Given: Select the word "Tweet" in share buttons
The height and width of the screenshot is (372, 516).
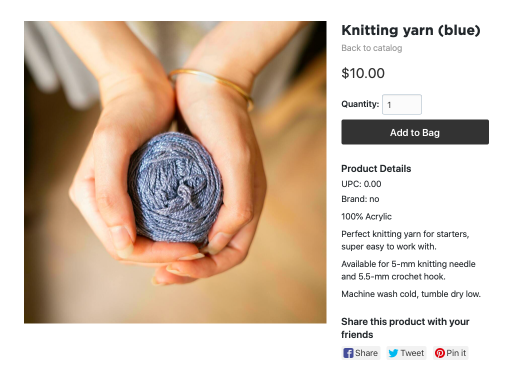Looking at the screenshot, I should point(412,353).
